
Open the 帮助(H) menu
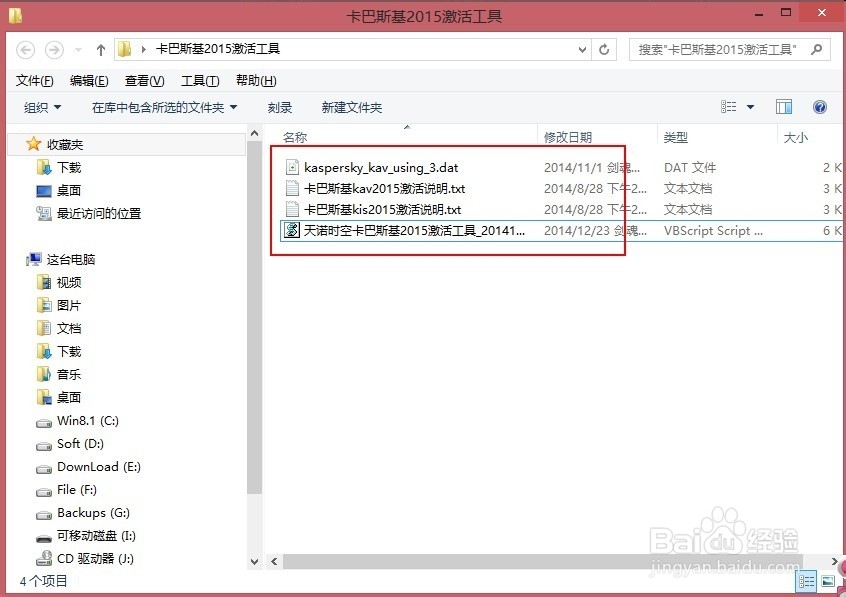click(x=256, y=80)
